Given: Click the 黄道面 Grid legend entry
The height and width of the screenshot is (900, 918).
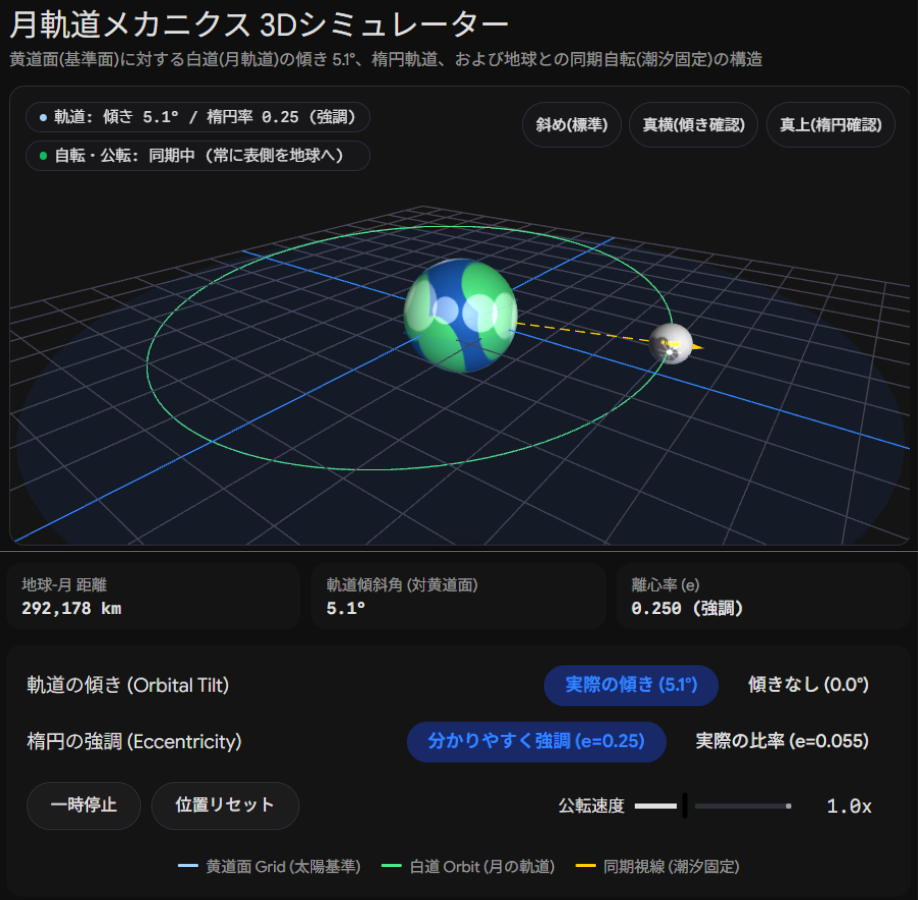Looking at the screenshot, I should [269, 866].
